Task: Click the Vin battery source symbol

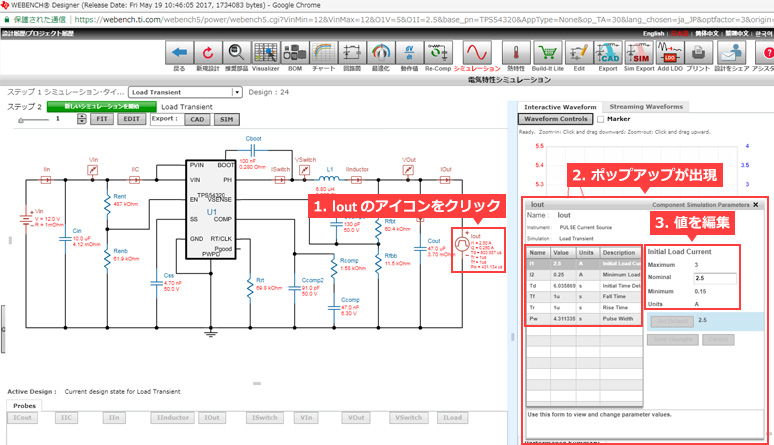Action: click(x=26, y=219)
